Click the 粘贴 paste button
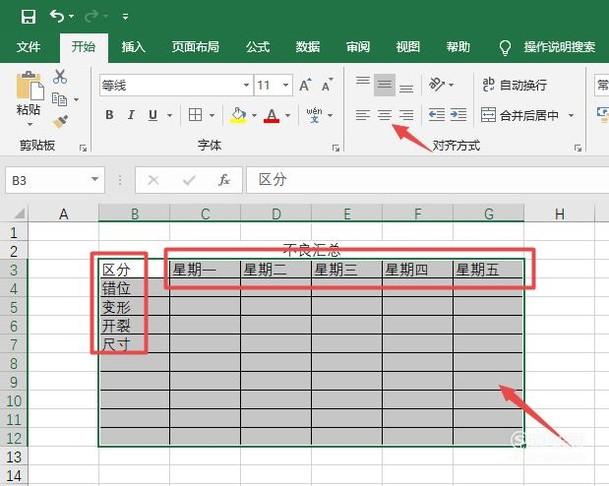Viewport: 609px width, 486px height. click(29, 93)
